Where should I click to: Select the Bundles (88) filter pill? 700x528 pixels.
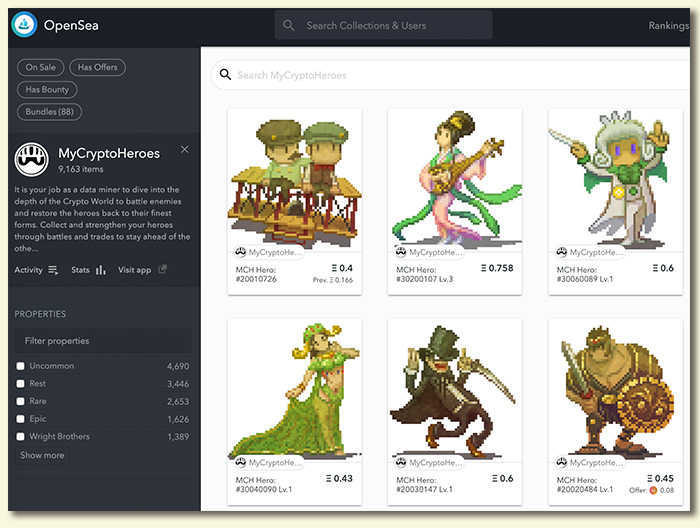tap(49, 112)
